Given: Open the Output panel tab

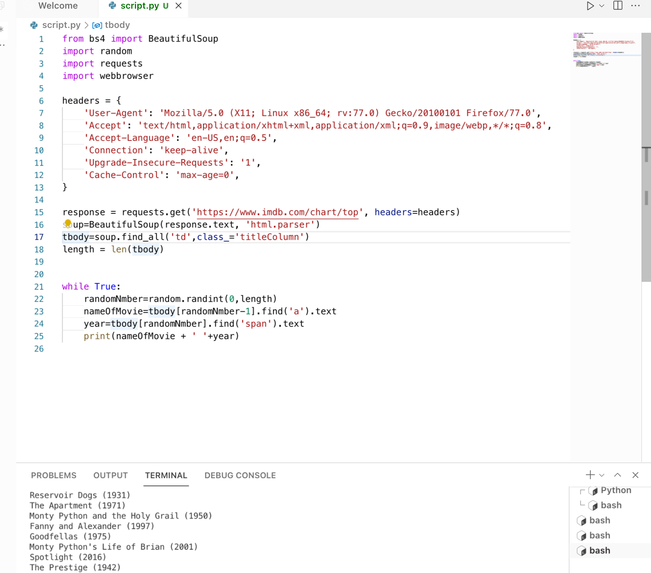Looking at the screenshot, I should pos(110,475).
